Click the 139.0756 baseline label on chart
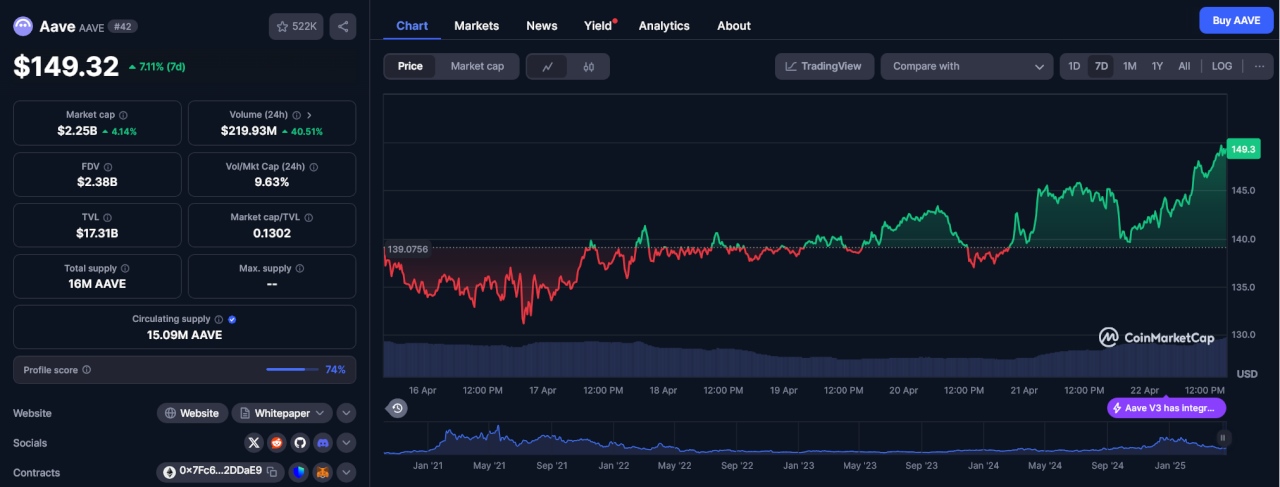This screenshot has width=1280, height=487. pos(407,249)
